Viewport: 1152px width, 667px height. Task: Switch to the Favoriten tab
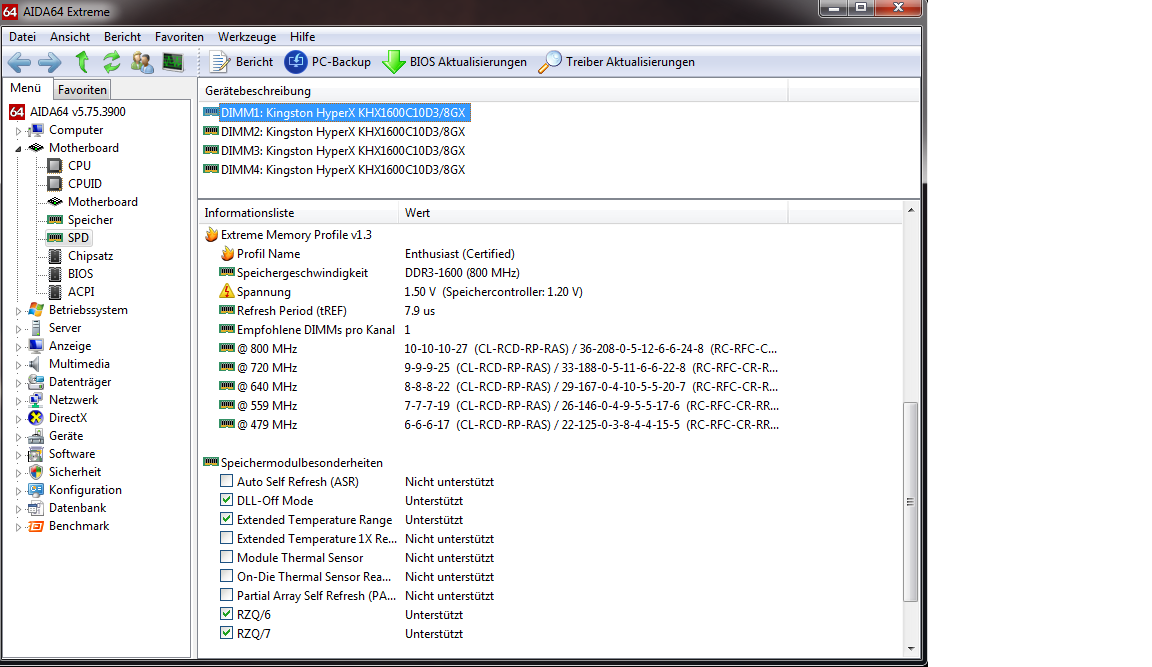click(x=82, y=90)
